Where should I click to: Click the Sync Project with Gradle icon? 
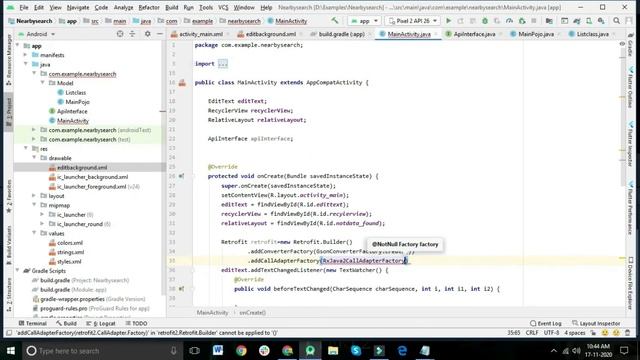coord(577,21)
